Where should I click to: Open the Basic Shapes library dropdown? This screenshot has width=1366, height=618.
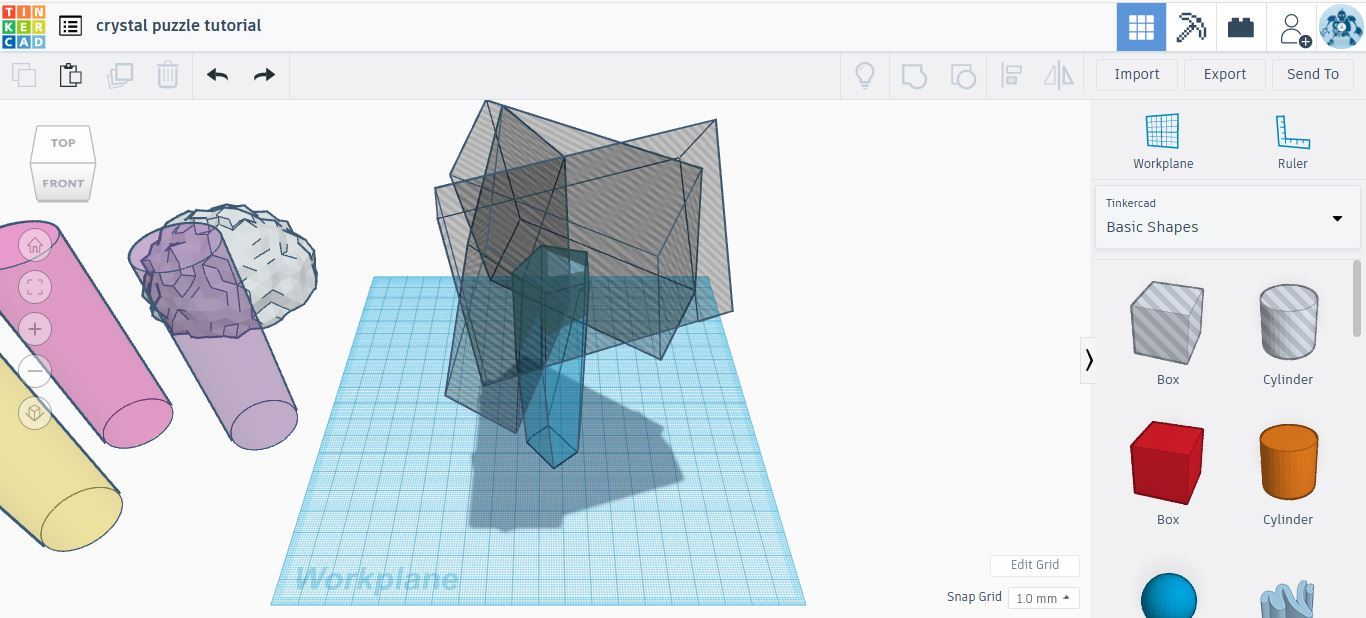[x=1228, y=217]
